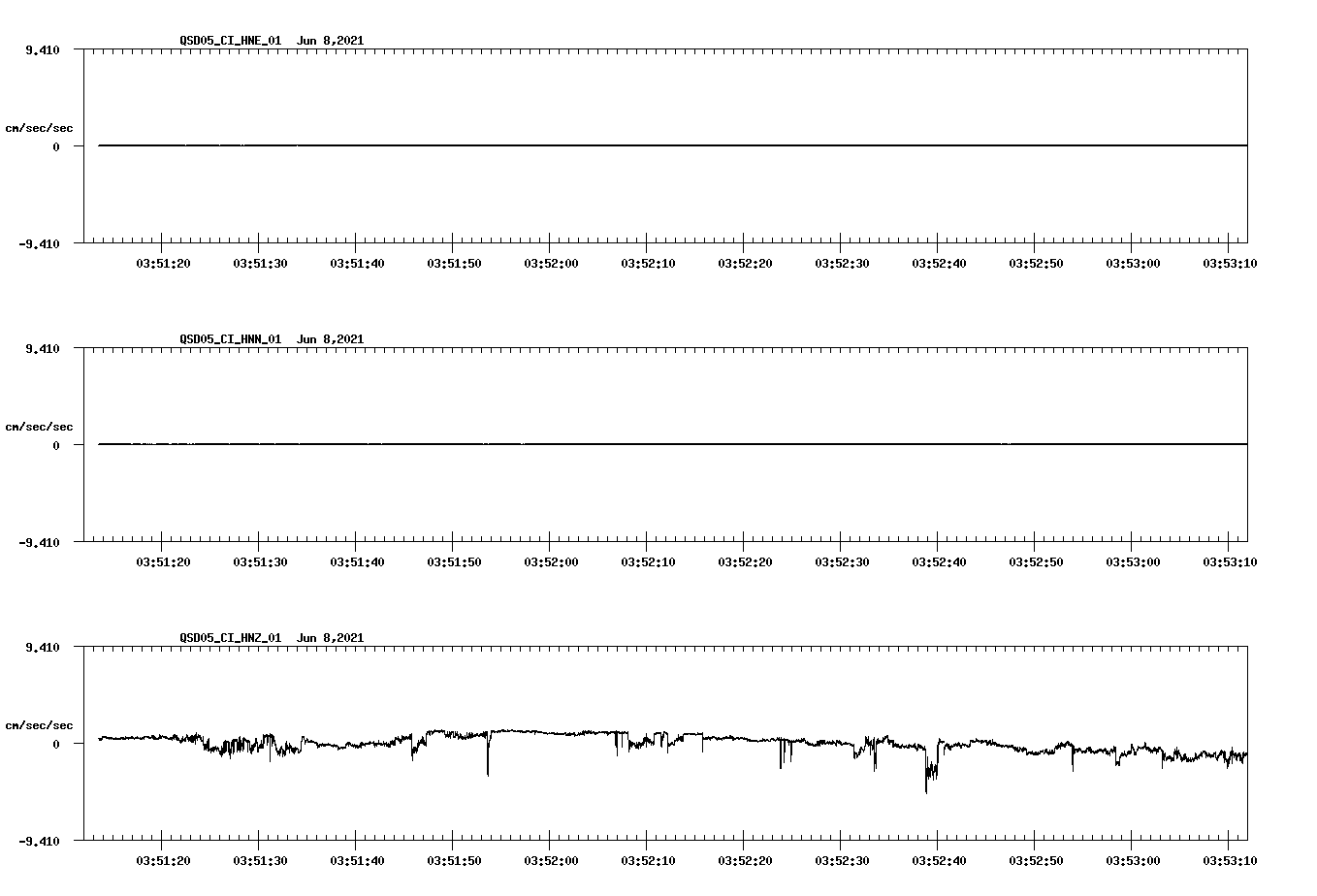Click the 0 axis value of HNZ plot
This screenshot has height=896, width=1317.
tap(56, 744)
